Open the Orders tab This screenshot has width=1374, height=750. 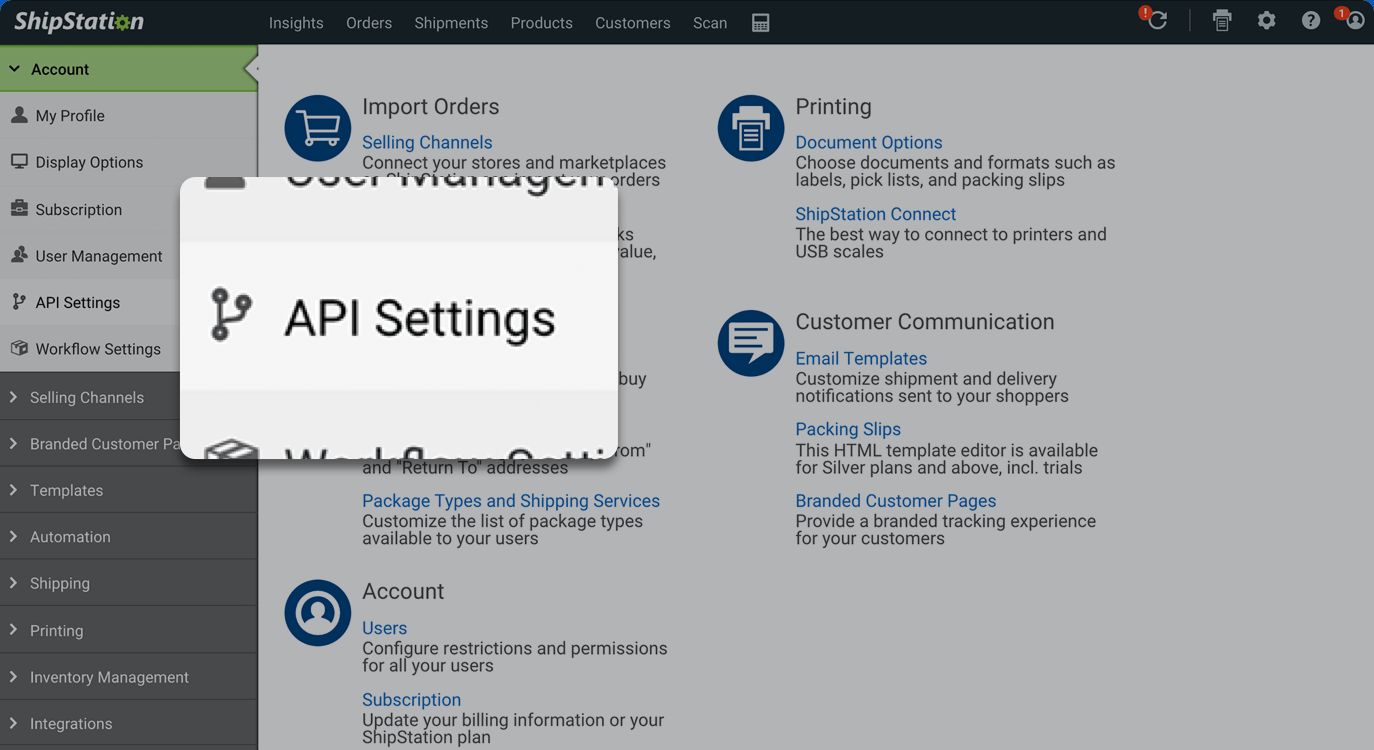369,23
